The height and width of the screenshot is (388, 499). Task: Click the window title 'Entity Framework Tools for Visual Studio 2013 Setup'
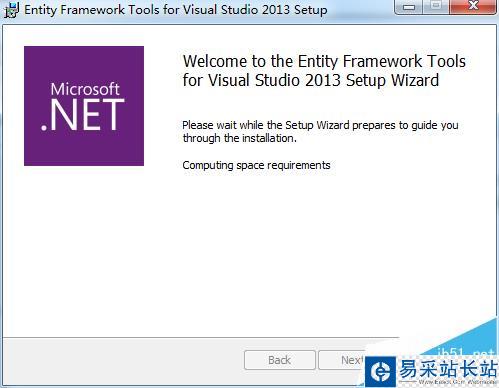click(176, 10)
